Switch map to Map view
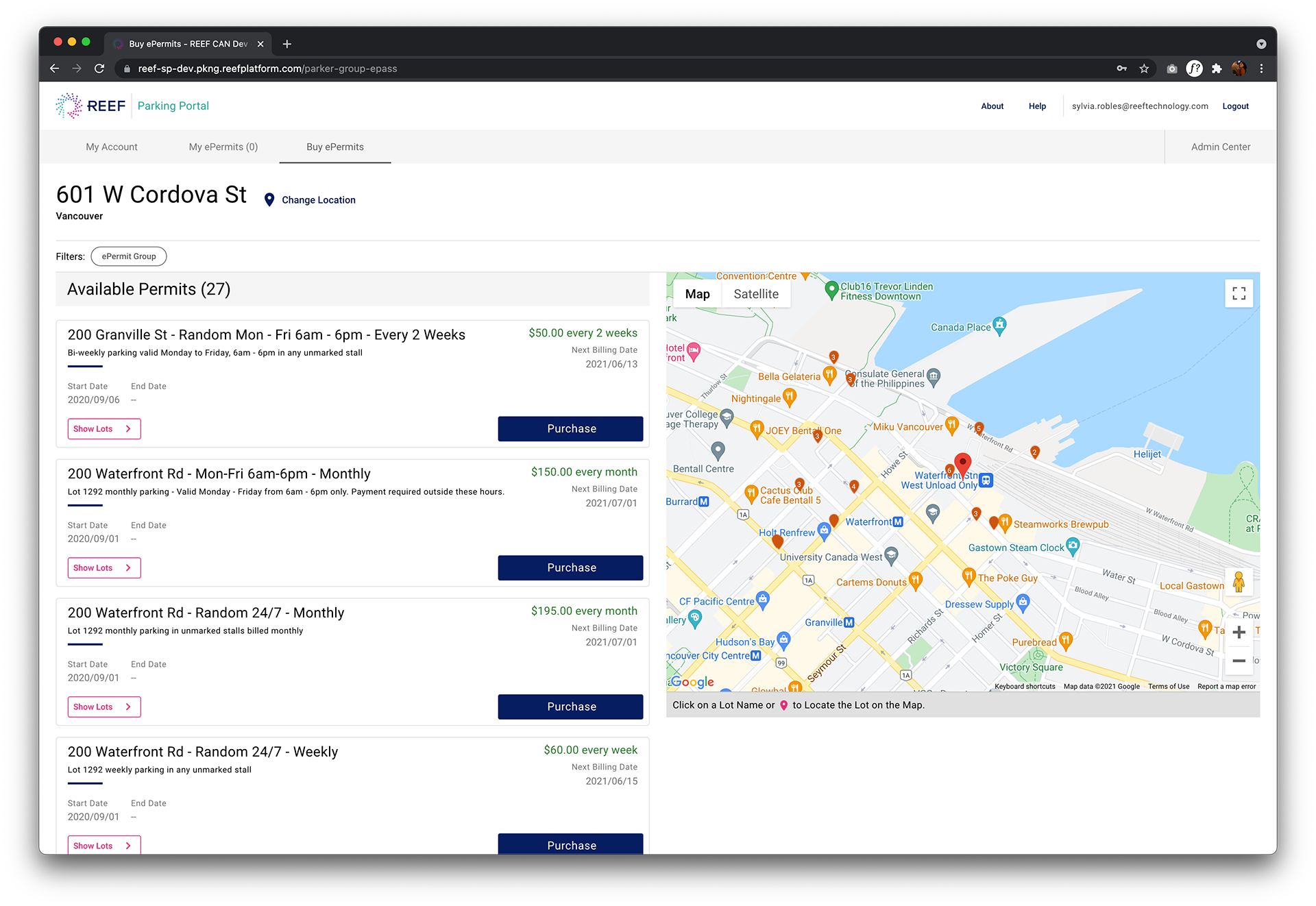Image resolution: width=1316 pixels, height=906 pixels. pos(697,294)
